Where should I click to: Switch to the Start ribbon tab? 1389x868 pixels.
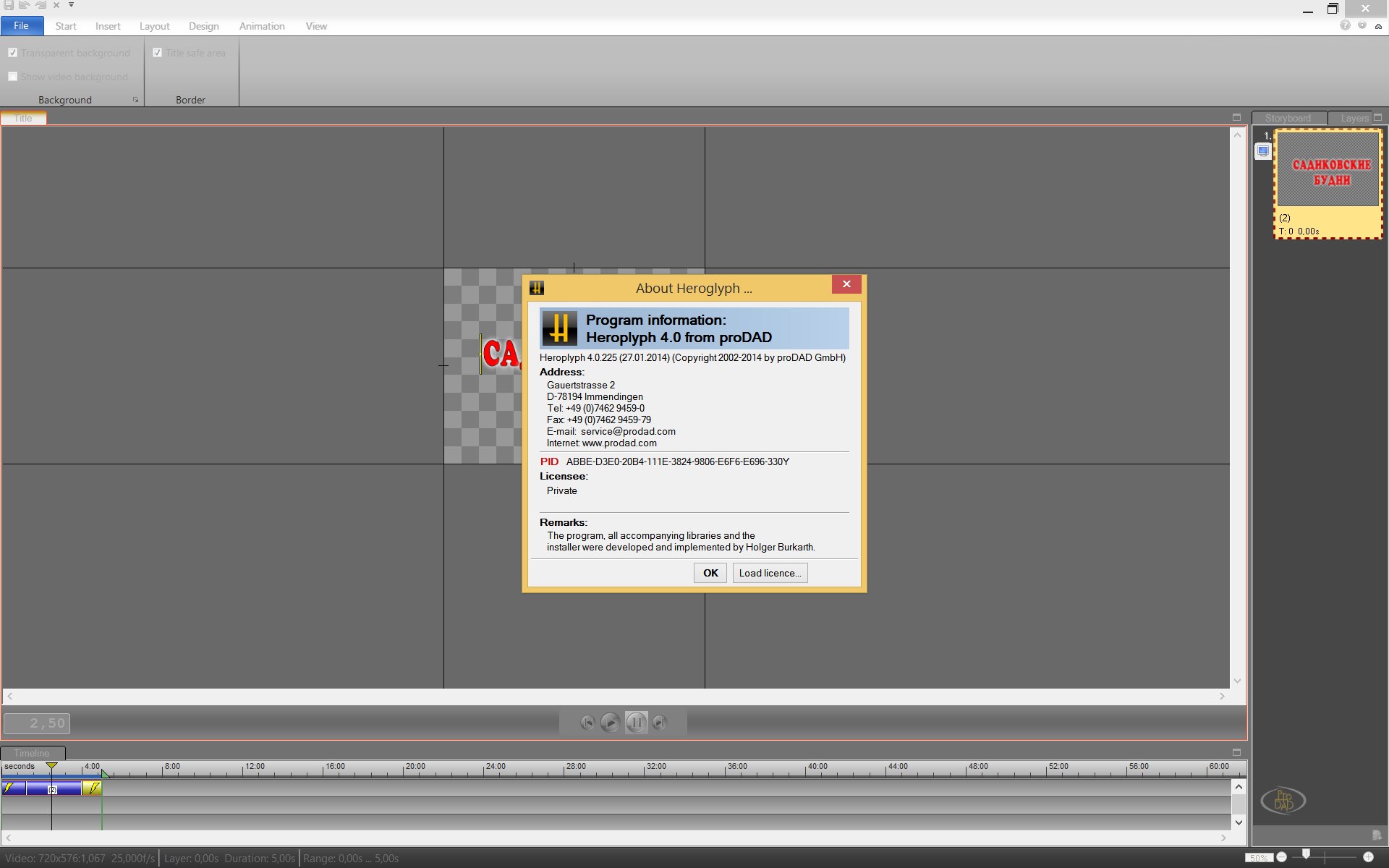pyautogui.click(x=66, y=26)
